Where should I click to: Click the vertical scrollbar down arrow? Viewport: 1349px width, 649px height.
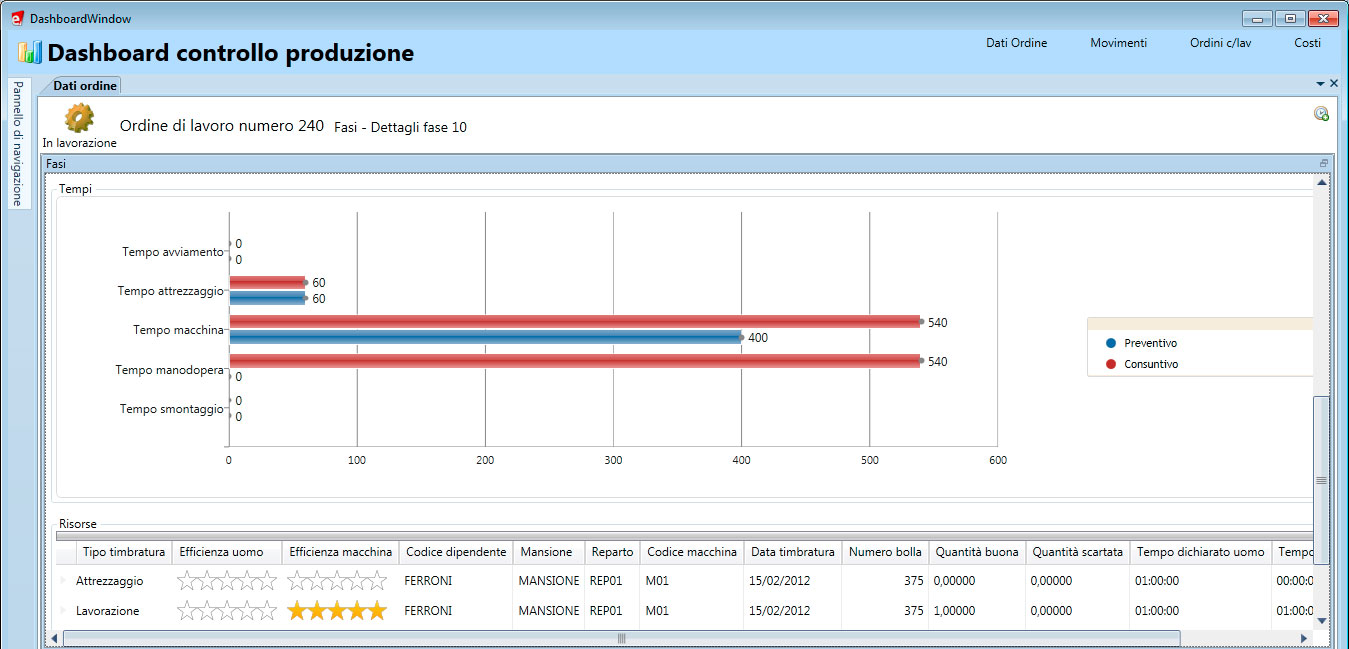tap(1321, 621)
